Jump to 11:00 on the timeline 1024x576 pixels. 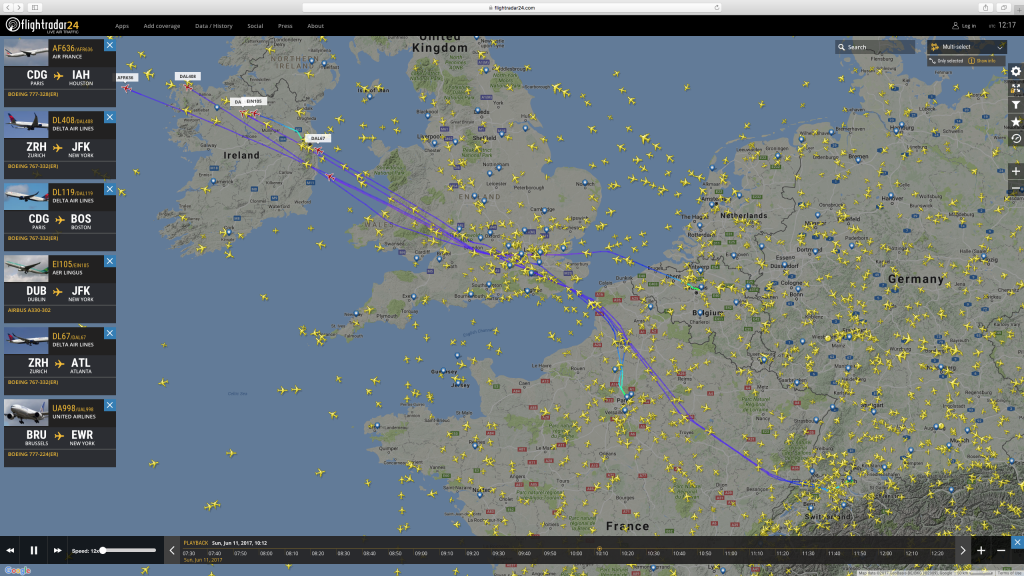(730, 554)
